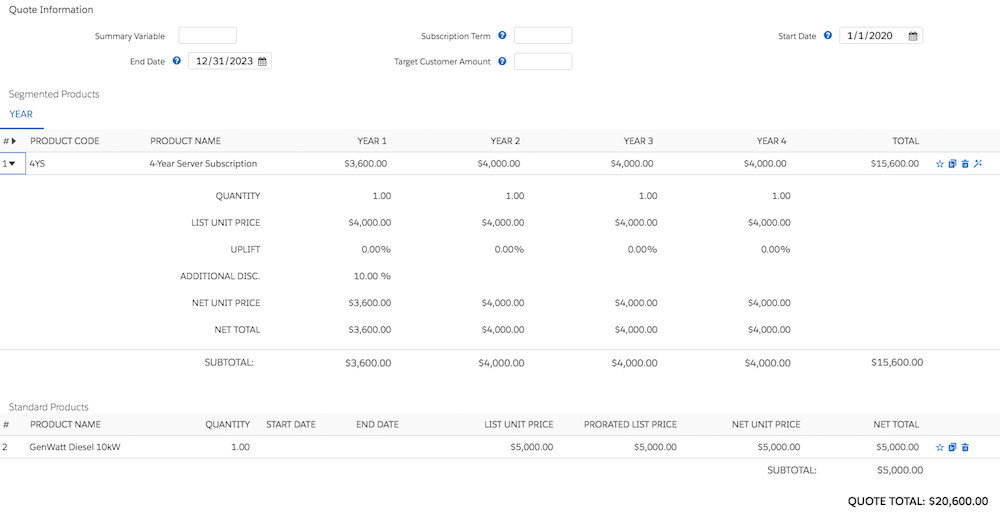1000x512 pixels.
Task: Show help for Subscription Term
Action: pyautogui.click(x=502, y=36)
